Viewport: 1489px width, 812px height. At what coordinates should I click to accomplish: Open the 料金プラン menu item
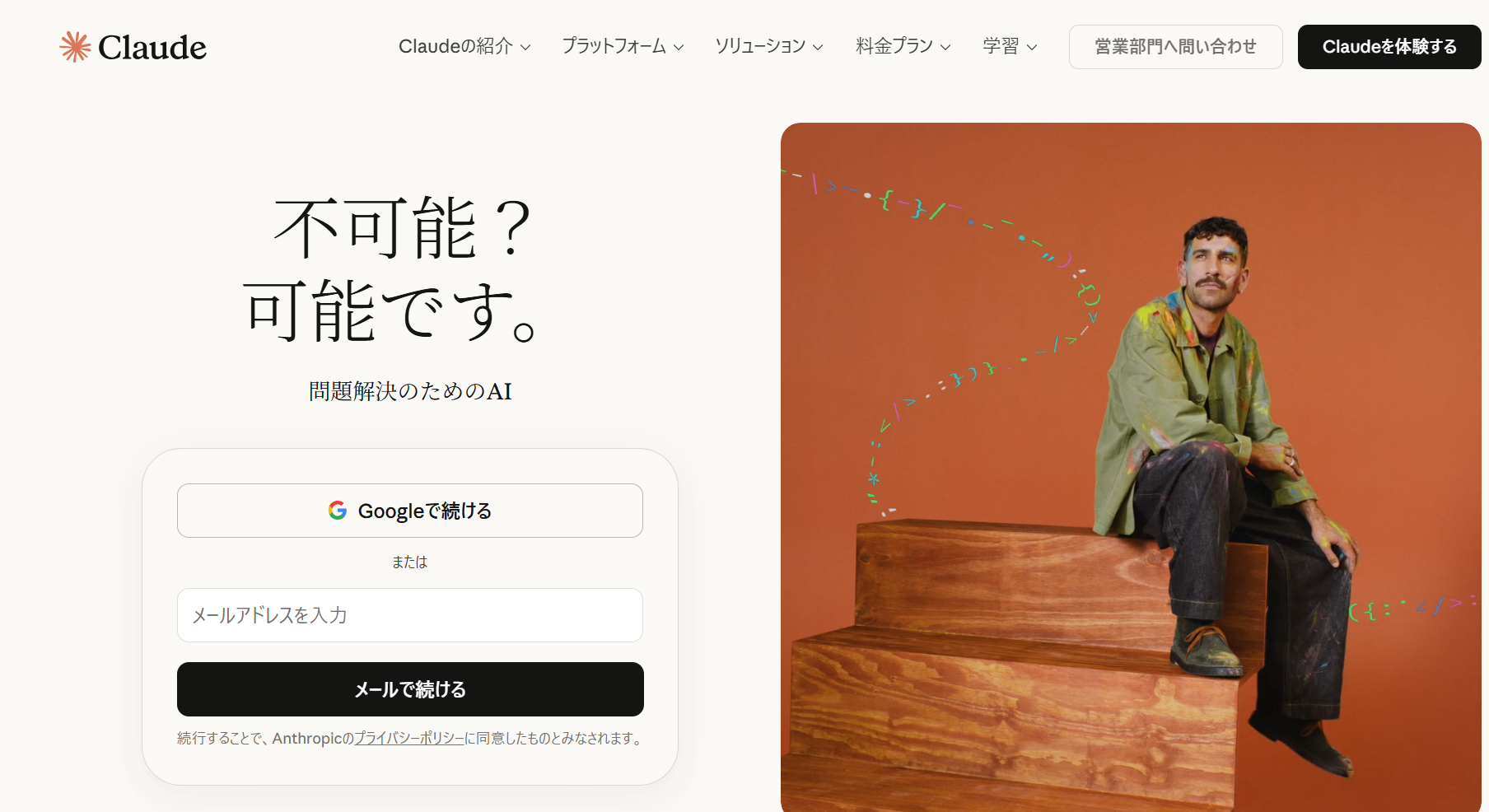coord(903,47)
